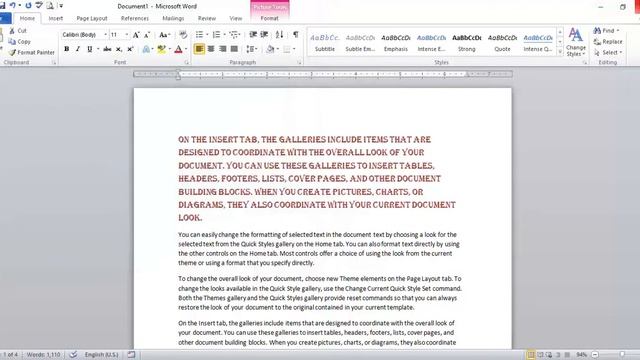
Task: Toggle Show/Hide paragraph marks
Action: (296, 35)
